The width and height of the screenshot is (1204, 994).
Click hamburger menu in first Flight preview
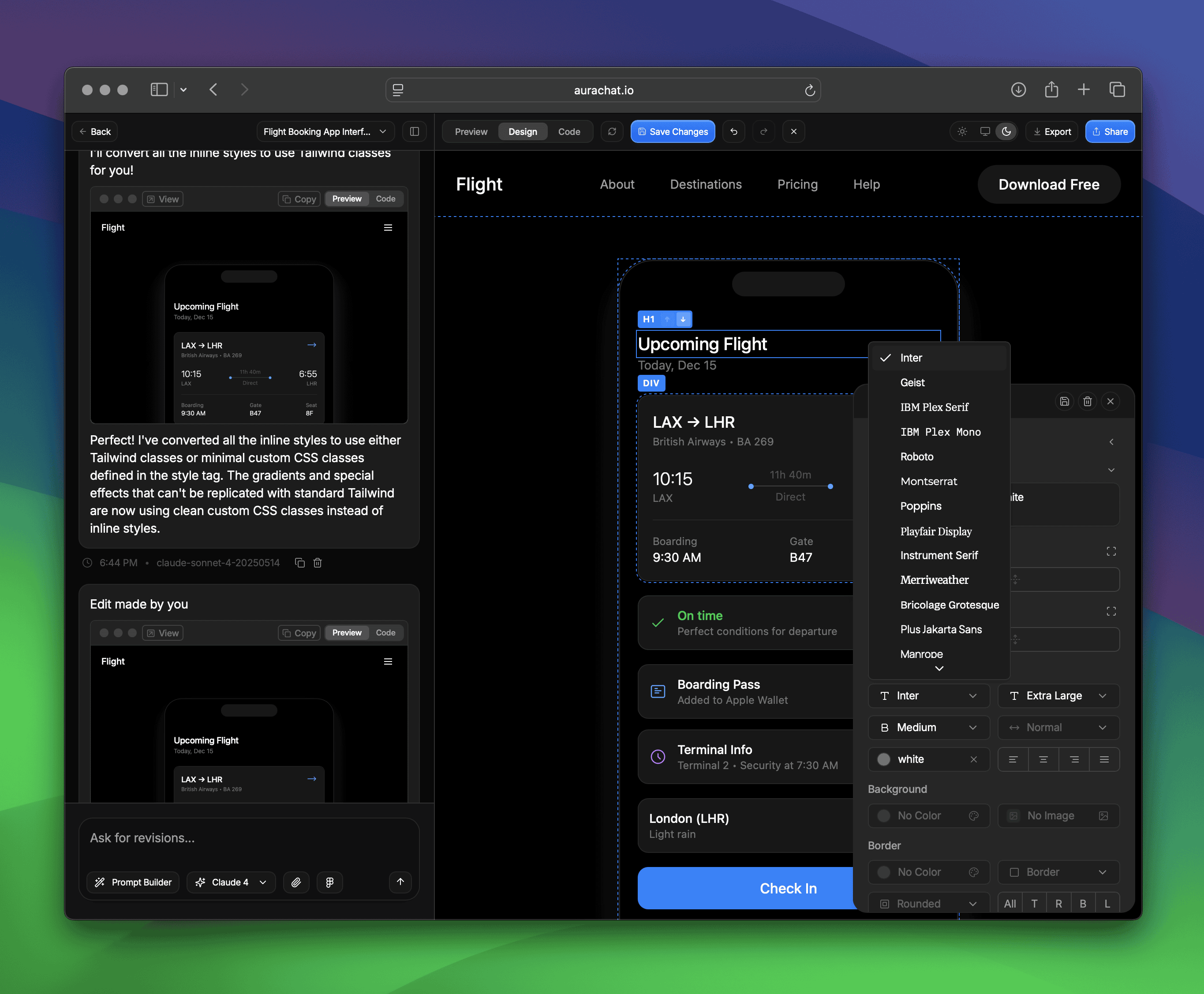pyautogui.click(x=388, y=228)
